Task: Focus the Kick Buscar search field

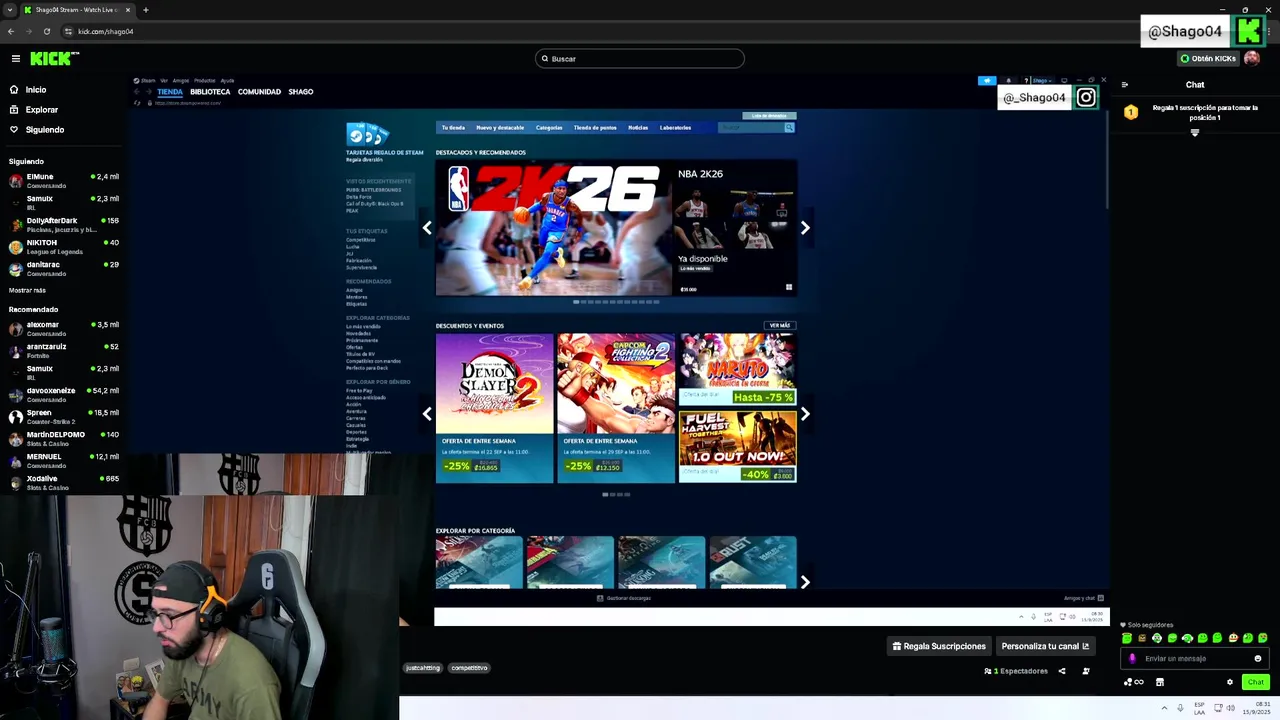Action: point(640,59)
